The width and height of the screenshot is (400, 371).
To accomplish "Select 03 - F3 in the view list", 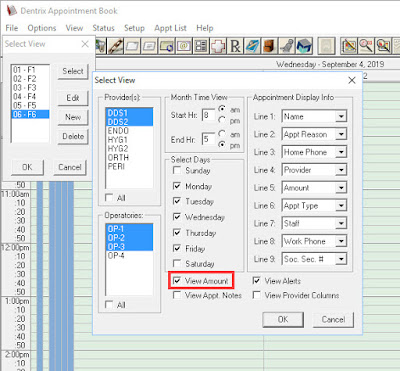I will (x=30, y=88).
